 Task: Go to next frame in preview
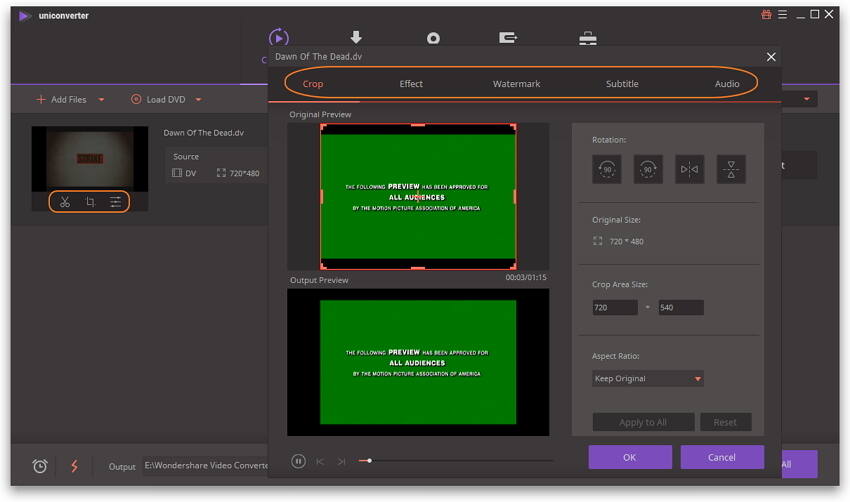341,461
